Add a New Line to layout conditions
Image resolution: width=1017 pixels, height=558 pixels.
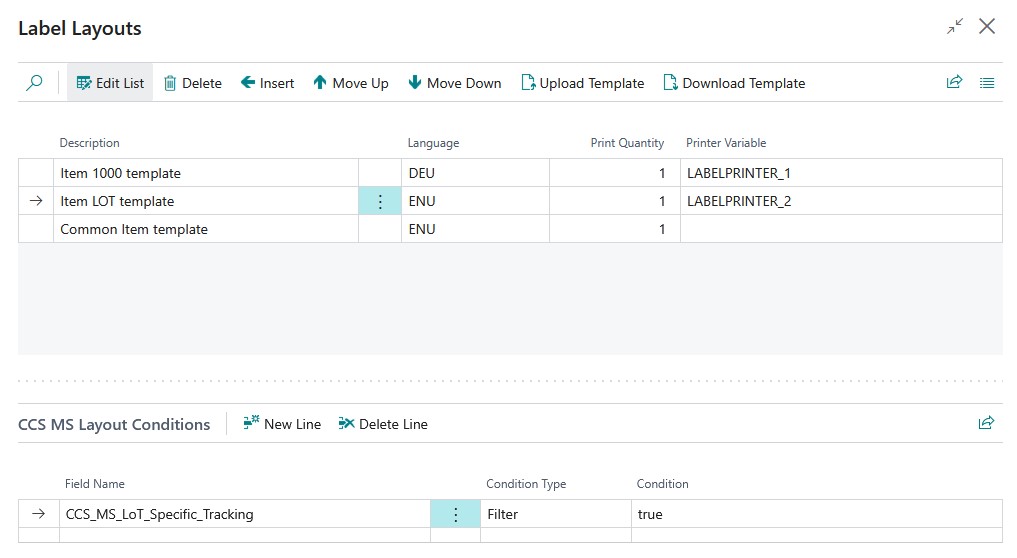coord(282,424)
